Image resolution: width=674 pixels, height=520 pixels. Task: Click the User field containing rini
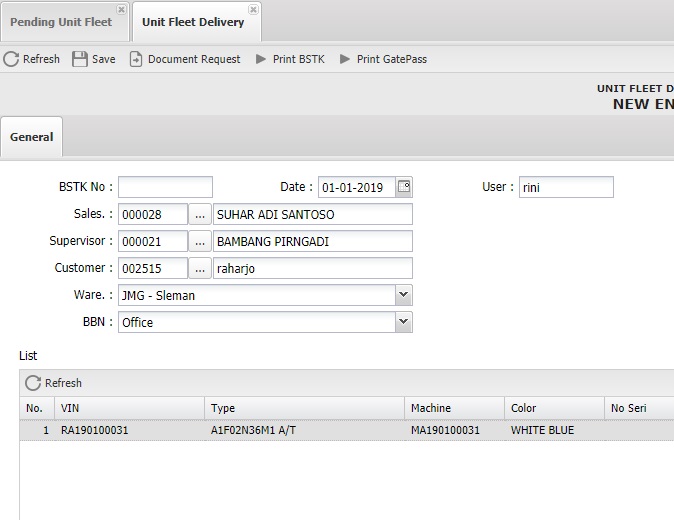tap(565, 187)
